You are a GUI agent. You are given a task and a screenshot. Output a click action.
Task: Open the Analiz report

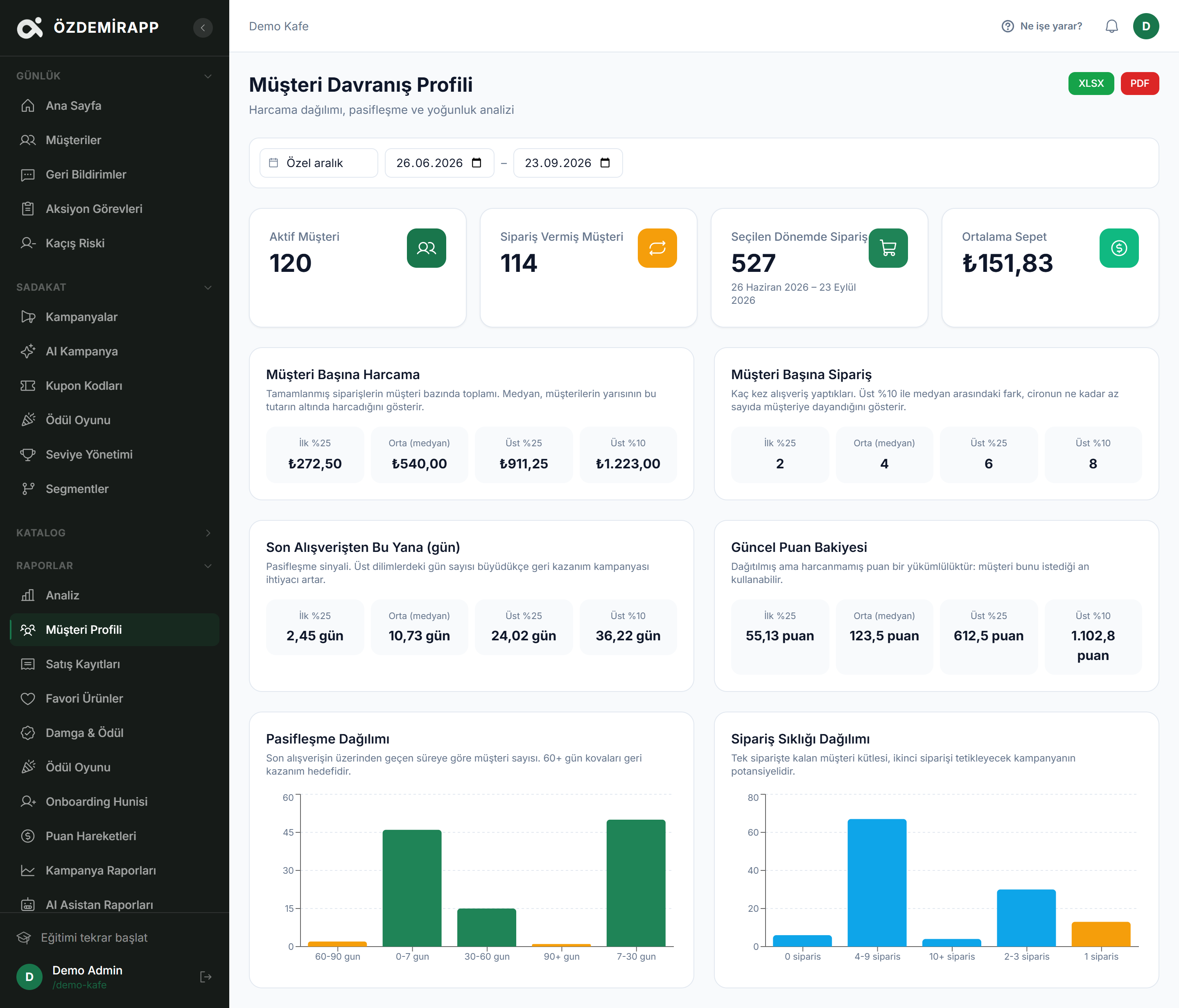tap(114, 595)
